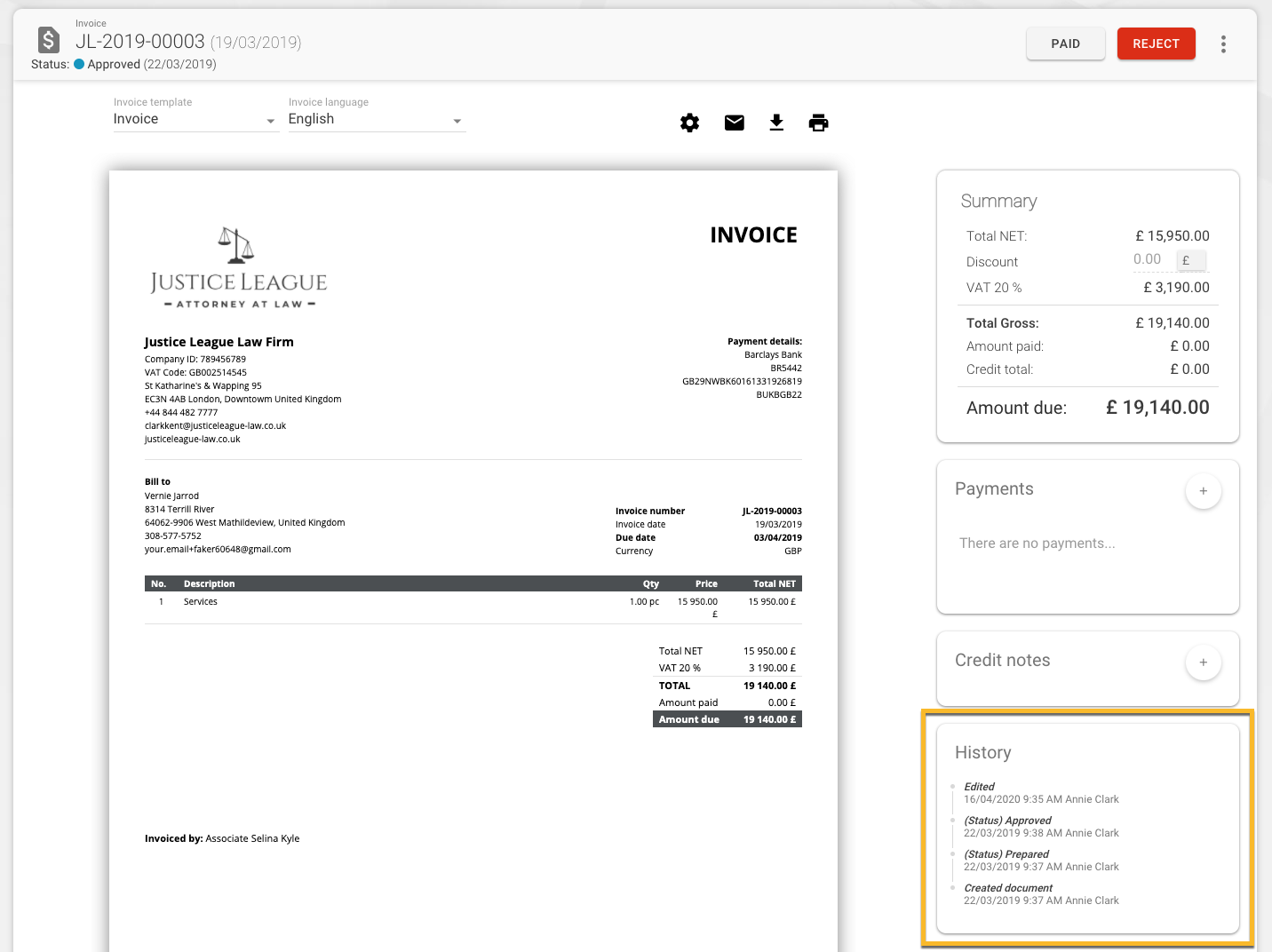Toggle the discount £ currency unit button
Viewport: 1272px width, 952px height.
tap(1190, 260)
